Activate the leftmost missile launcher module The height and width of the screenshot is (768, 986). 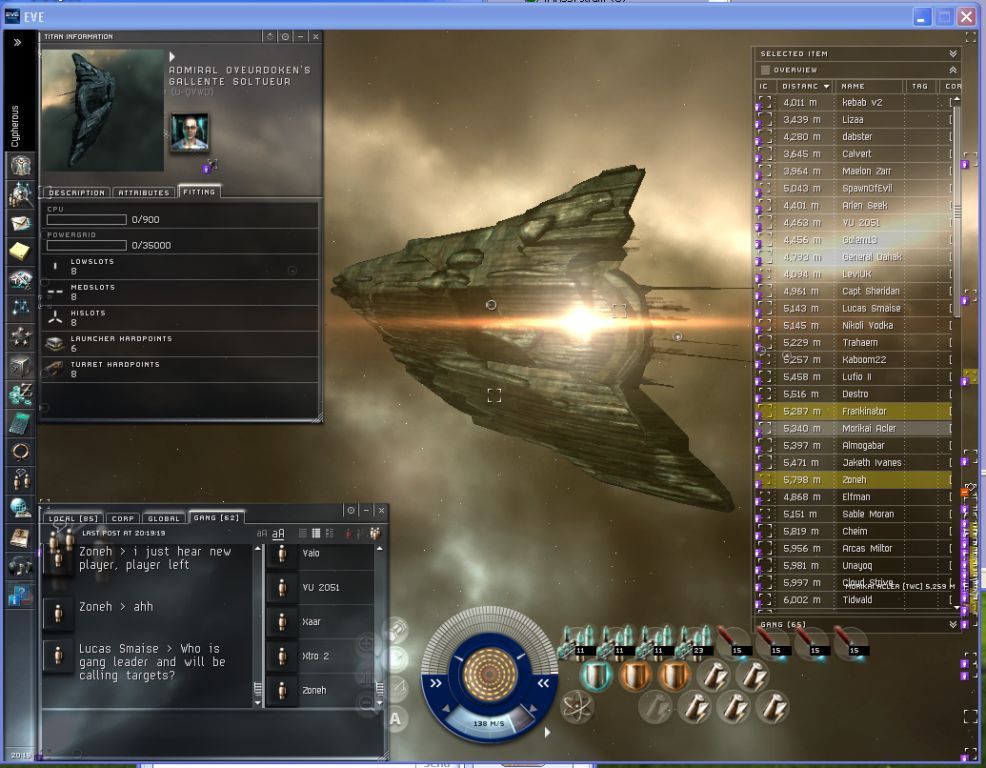[577, 642]
